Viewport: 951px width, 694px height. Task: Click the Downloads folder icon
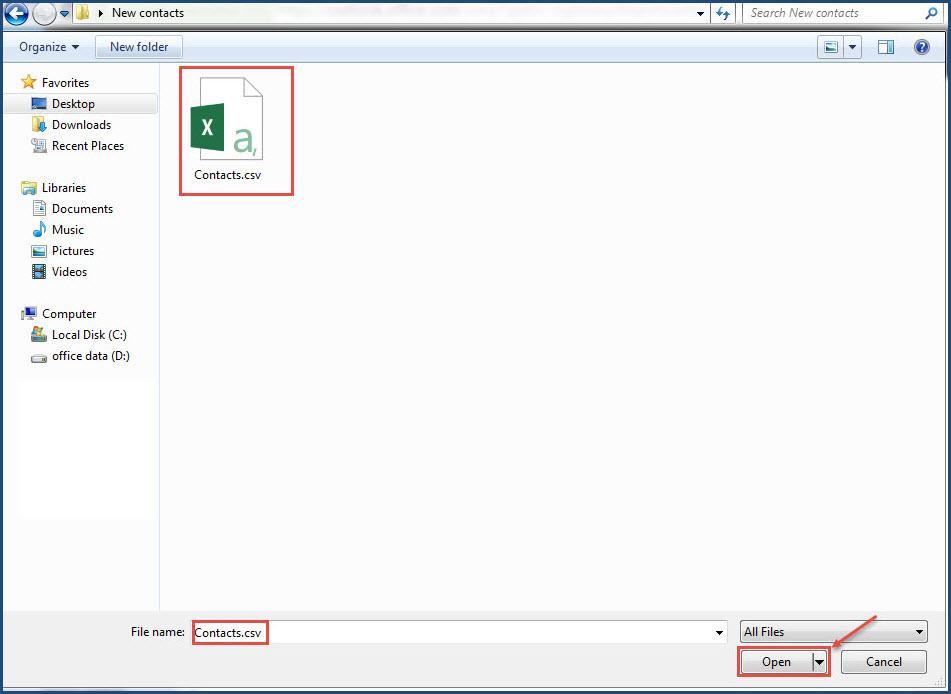(39, 124)
